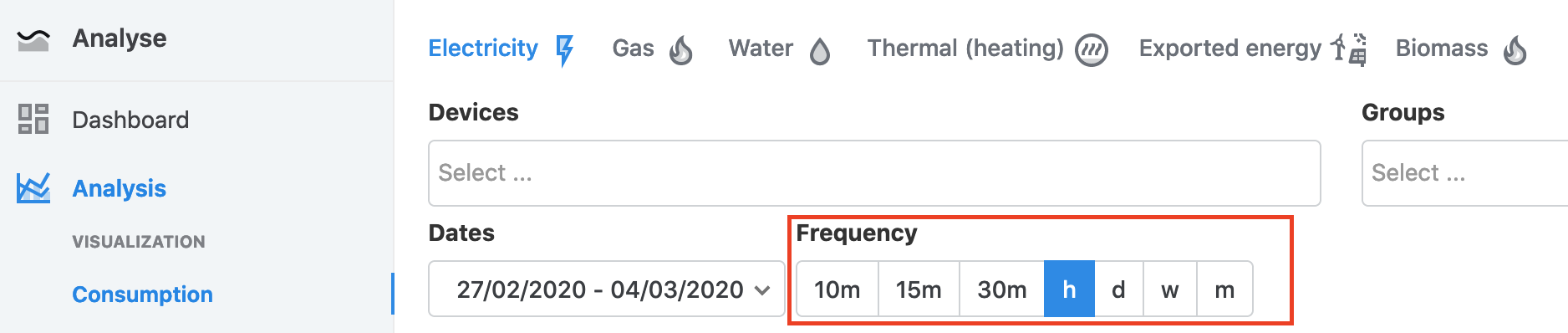Select the 30m frequency button
1568x333 pixels.
click(x=1002, y=289)
